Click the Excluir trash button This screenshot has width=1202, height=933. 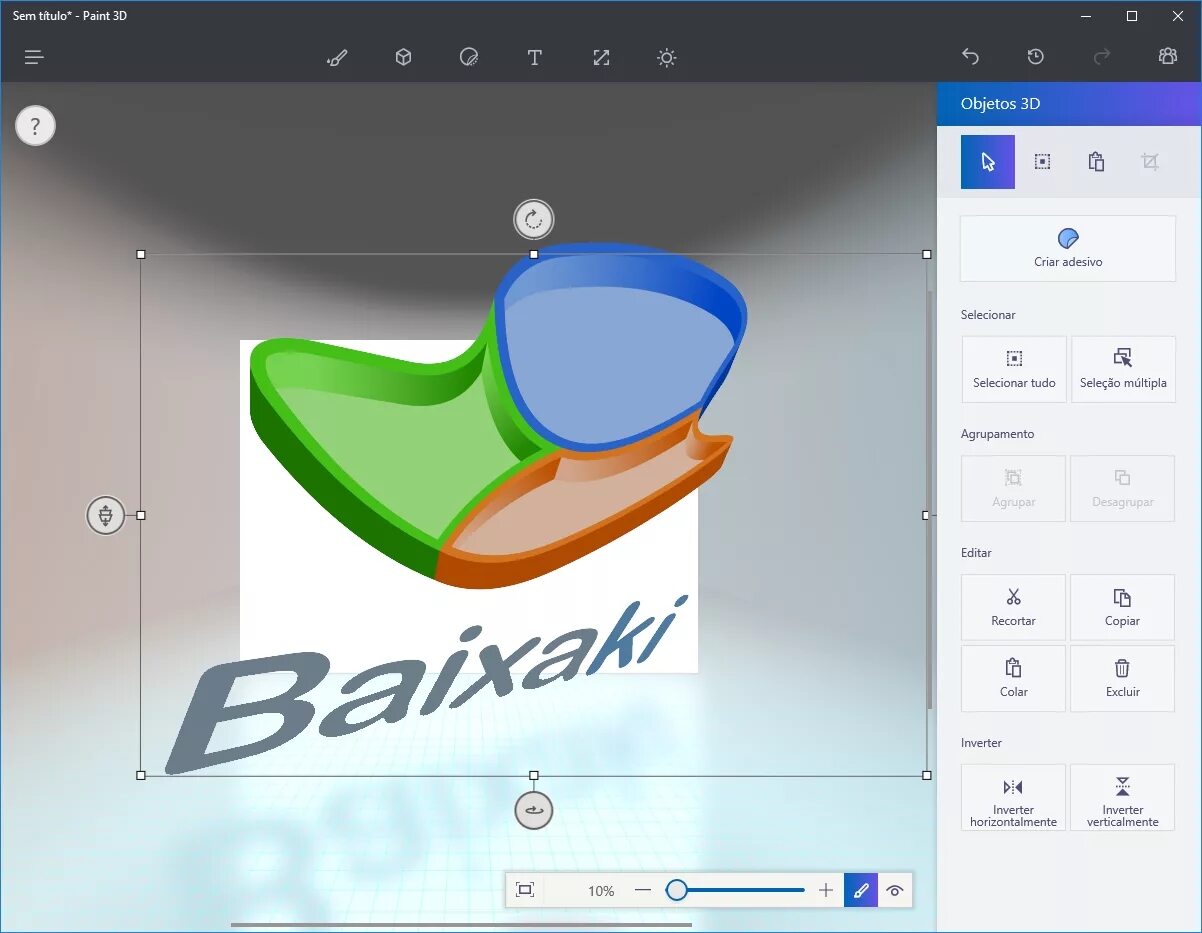[1123, 678]
